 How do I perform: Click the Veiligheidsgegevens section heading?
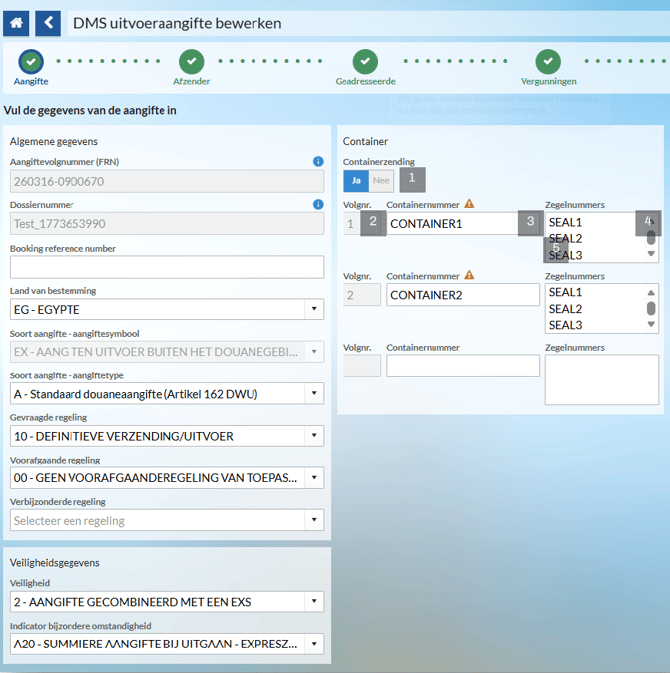tap(55, 563)
